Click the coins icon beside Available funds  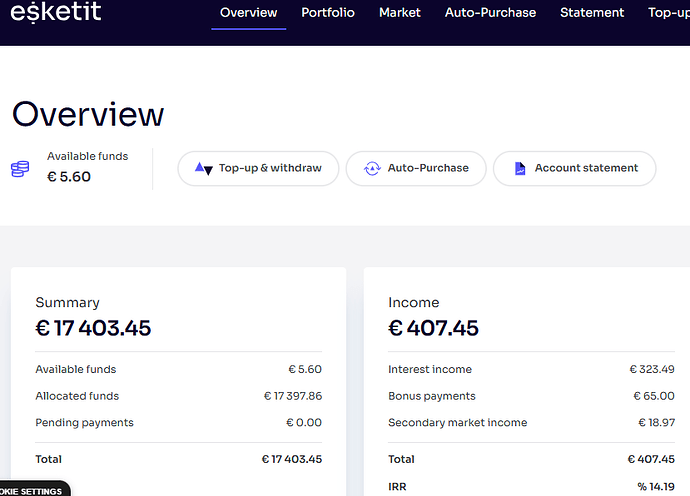pyautogui.click(x=20, y=169)
